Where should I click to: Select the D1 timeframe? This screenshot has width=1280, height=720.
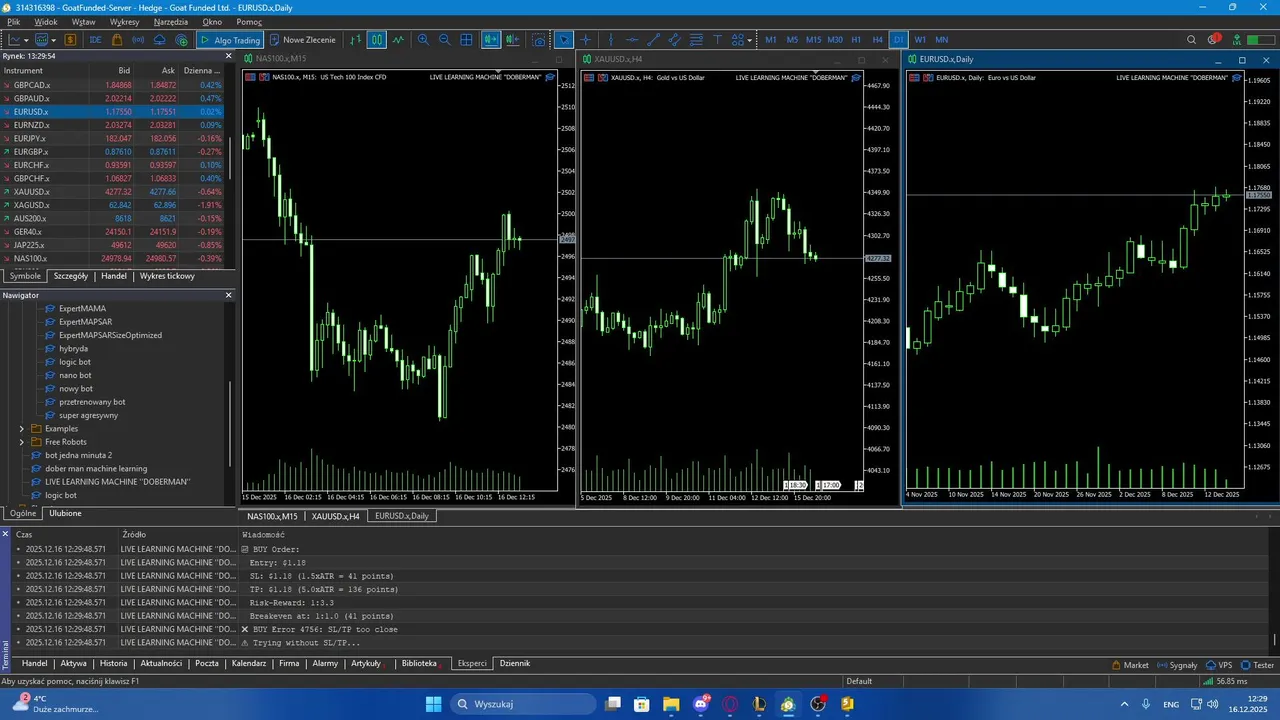click(899, 40)
